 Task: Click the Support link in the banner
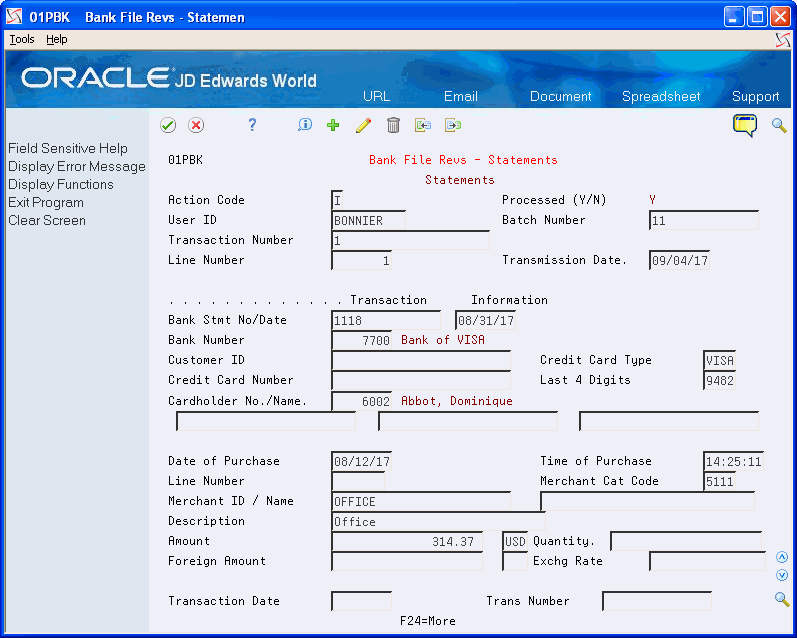pos(755,96)
